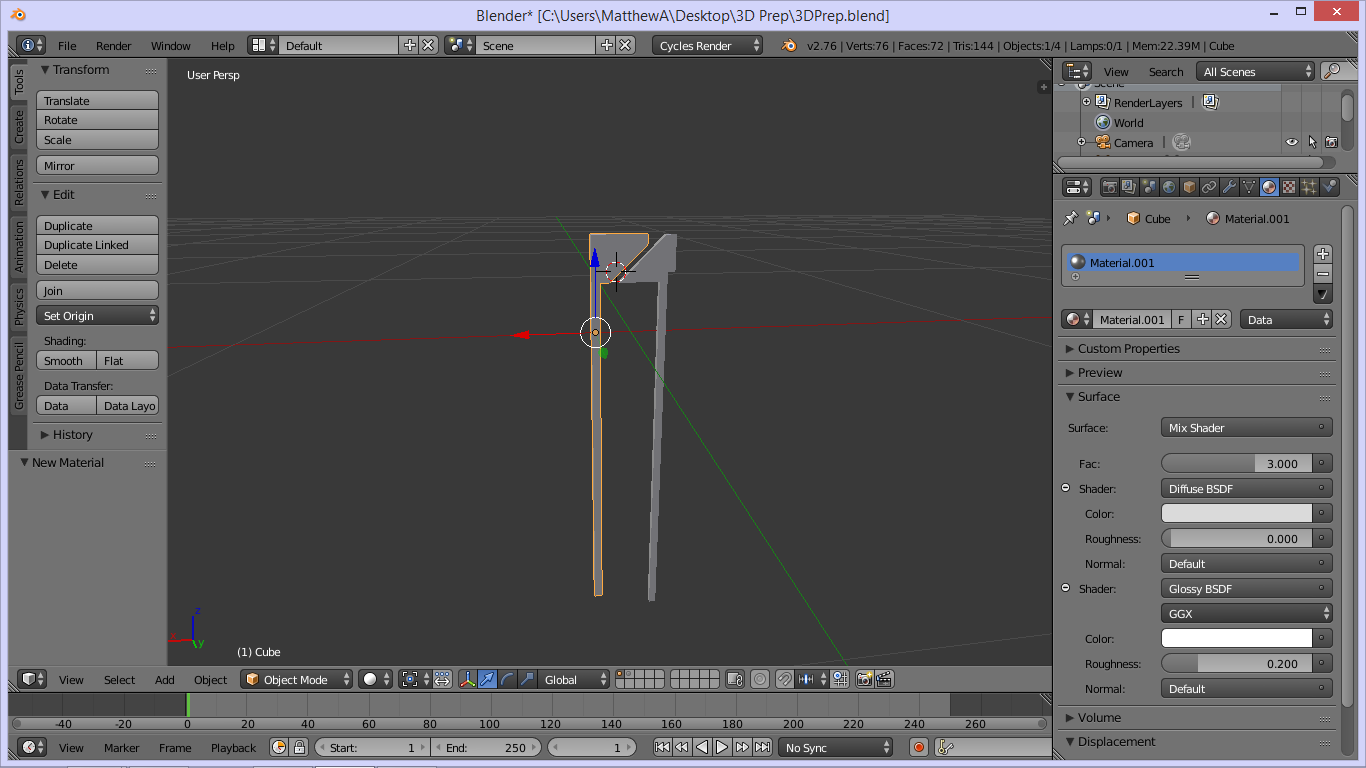Expand the RenderLayers tree item
Image resolution: width=1366 pixels, height=768 pixels.
point(1086,102)
